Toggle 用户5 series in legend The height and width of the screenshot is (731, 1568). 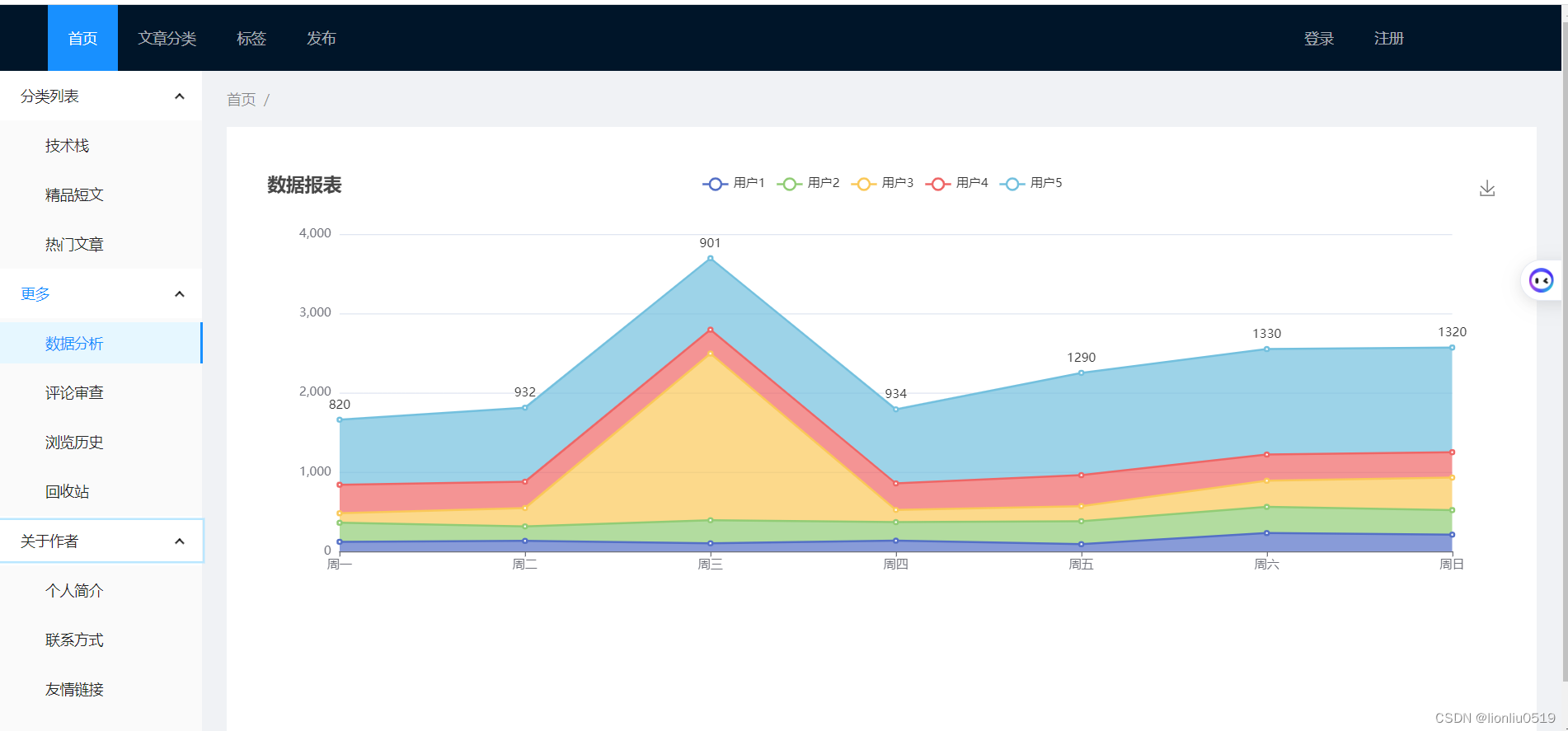1030,183
